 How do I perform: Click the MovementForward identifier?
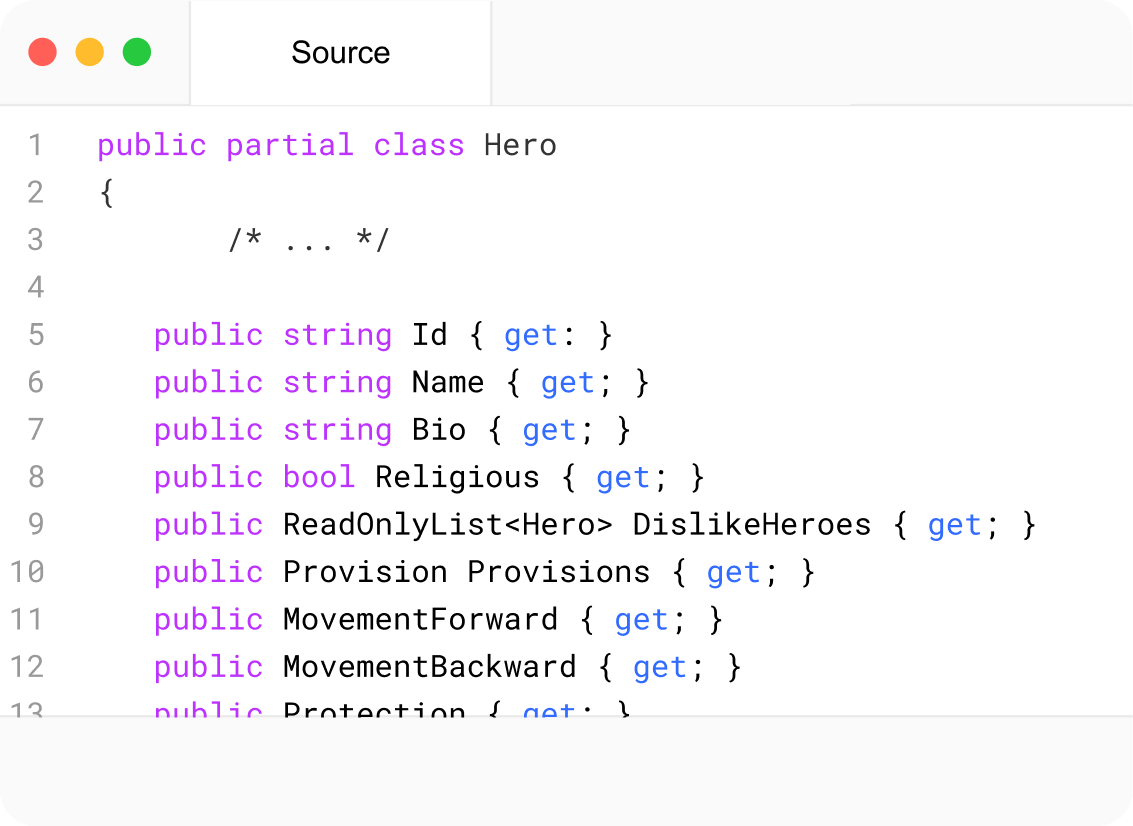(421, 619)
